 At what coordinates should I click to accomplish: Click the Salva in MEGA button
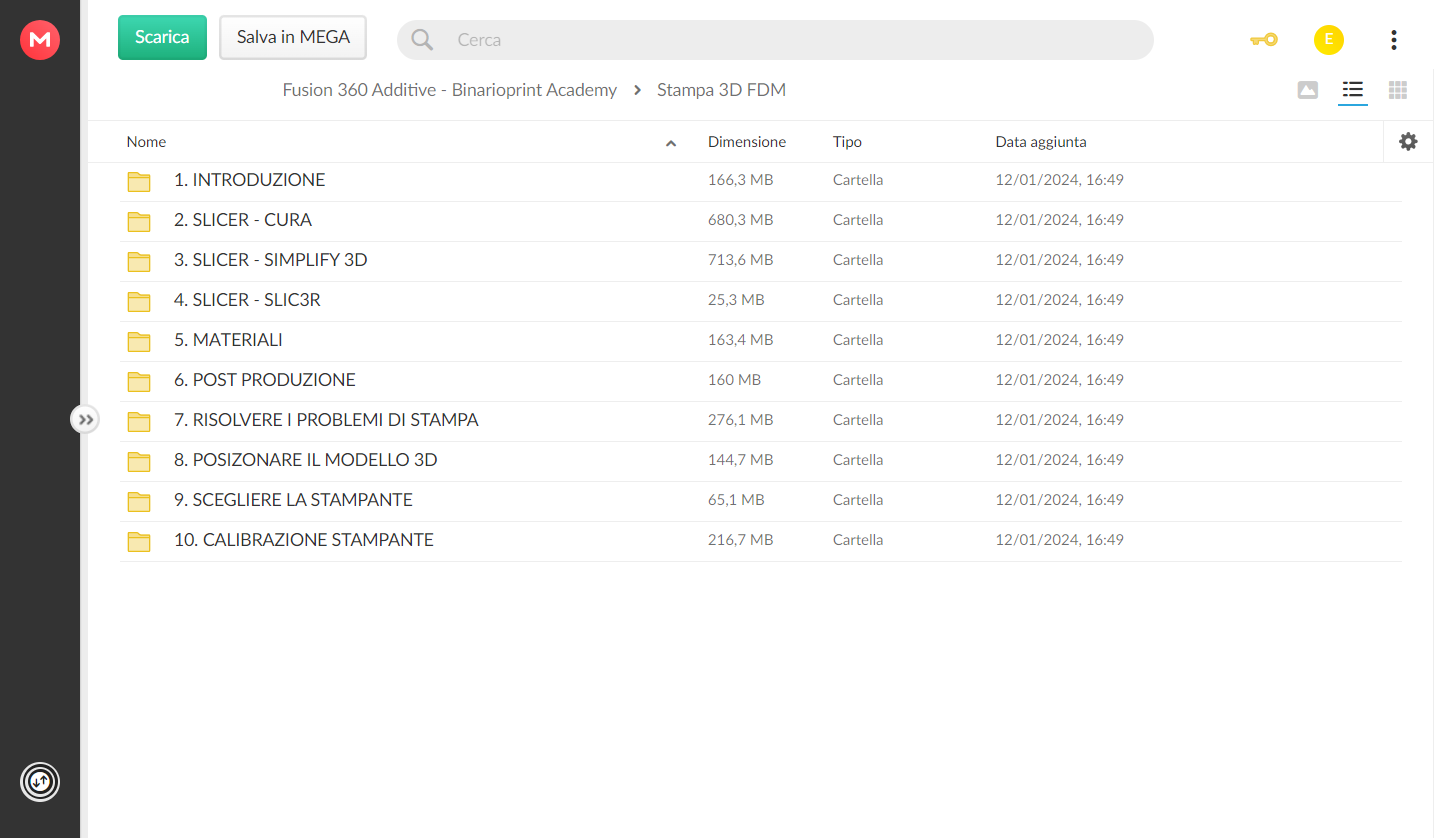point(293,38)
